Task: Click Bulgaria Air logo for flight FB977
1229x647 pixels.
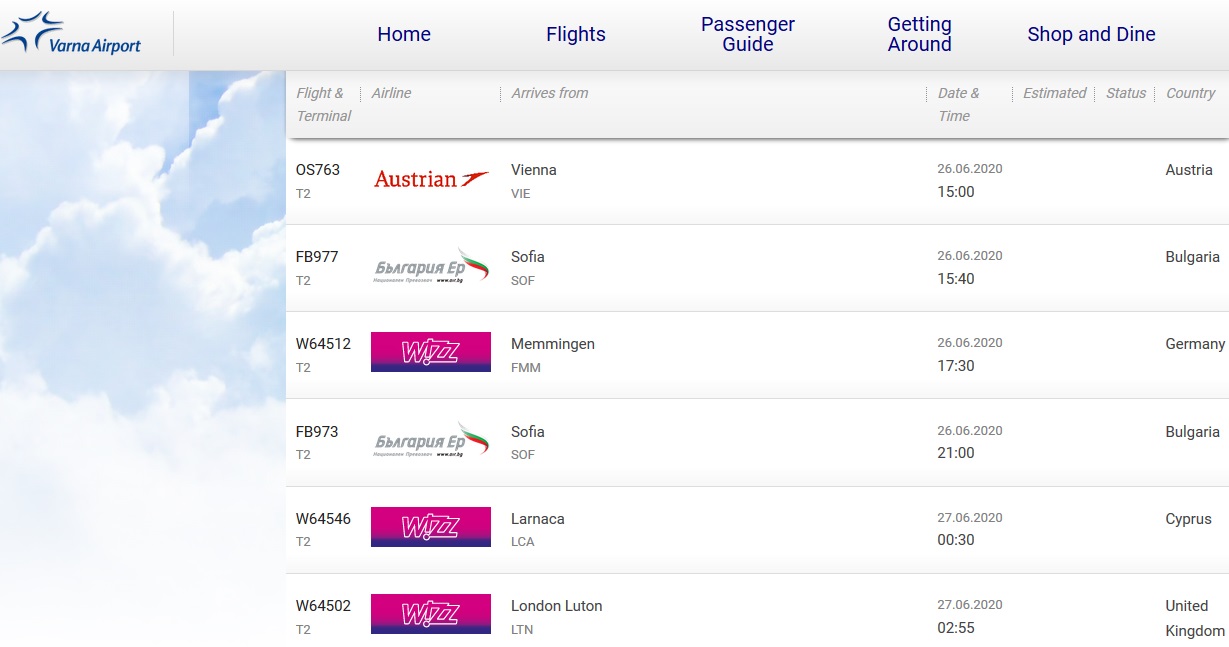Action: coord(431,267)
